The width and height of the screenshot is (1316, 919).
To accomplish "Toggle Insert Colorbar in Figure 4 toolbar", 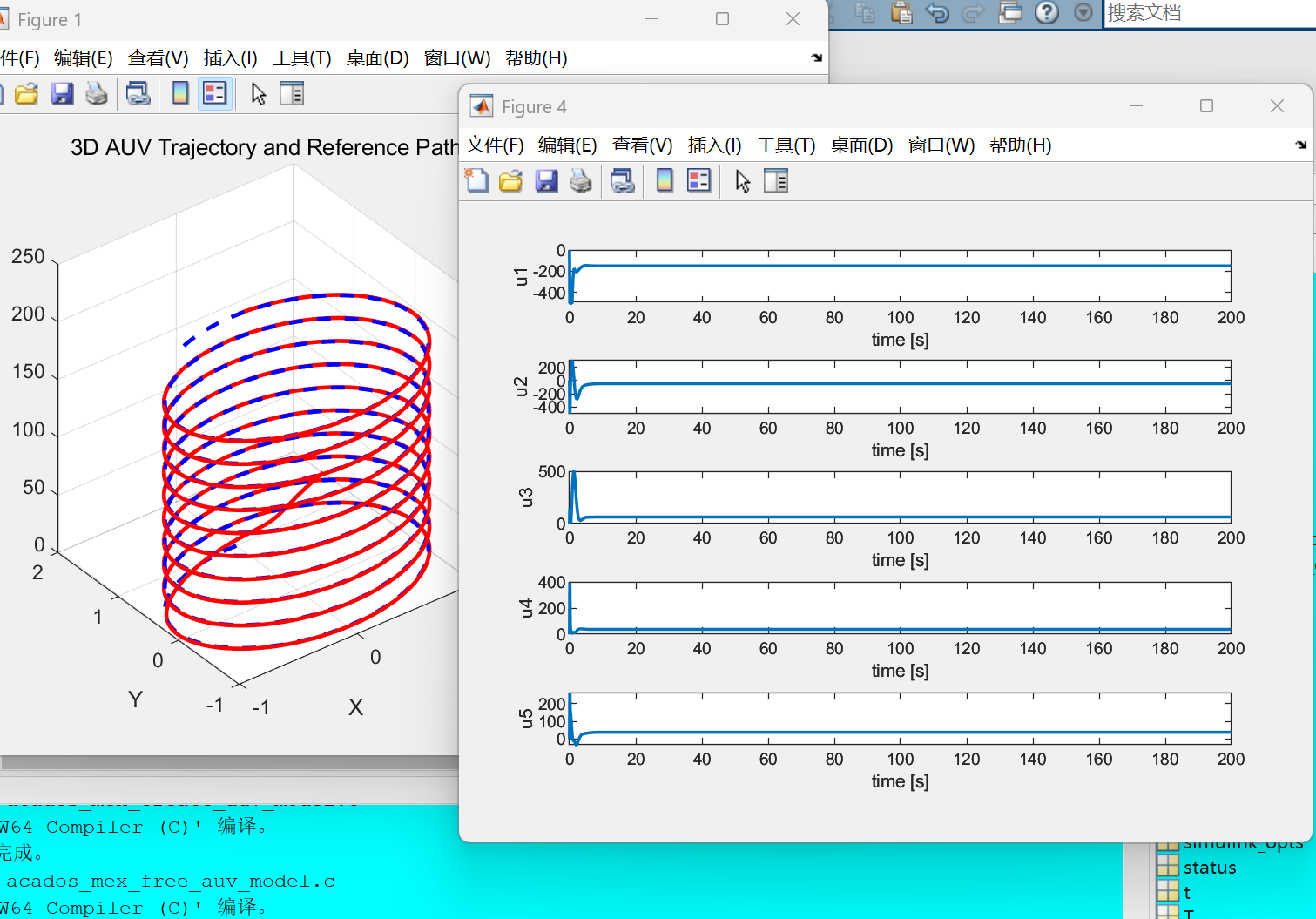I will click(665, 180).
